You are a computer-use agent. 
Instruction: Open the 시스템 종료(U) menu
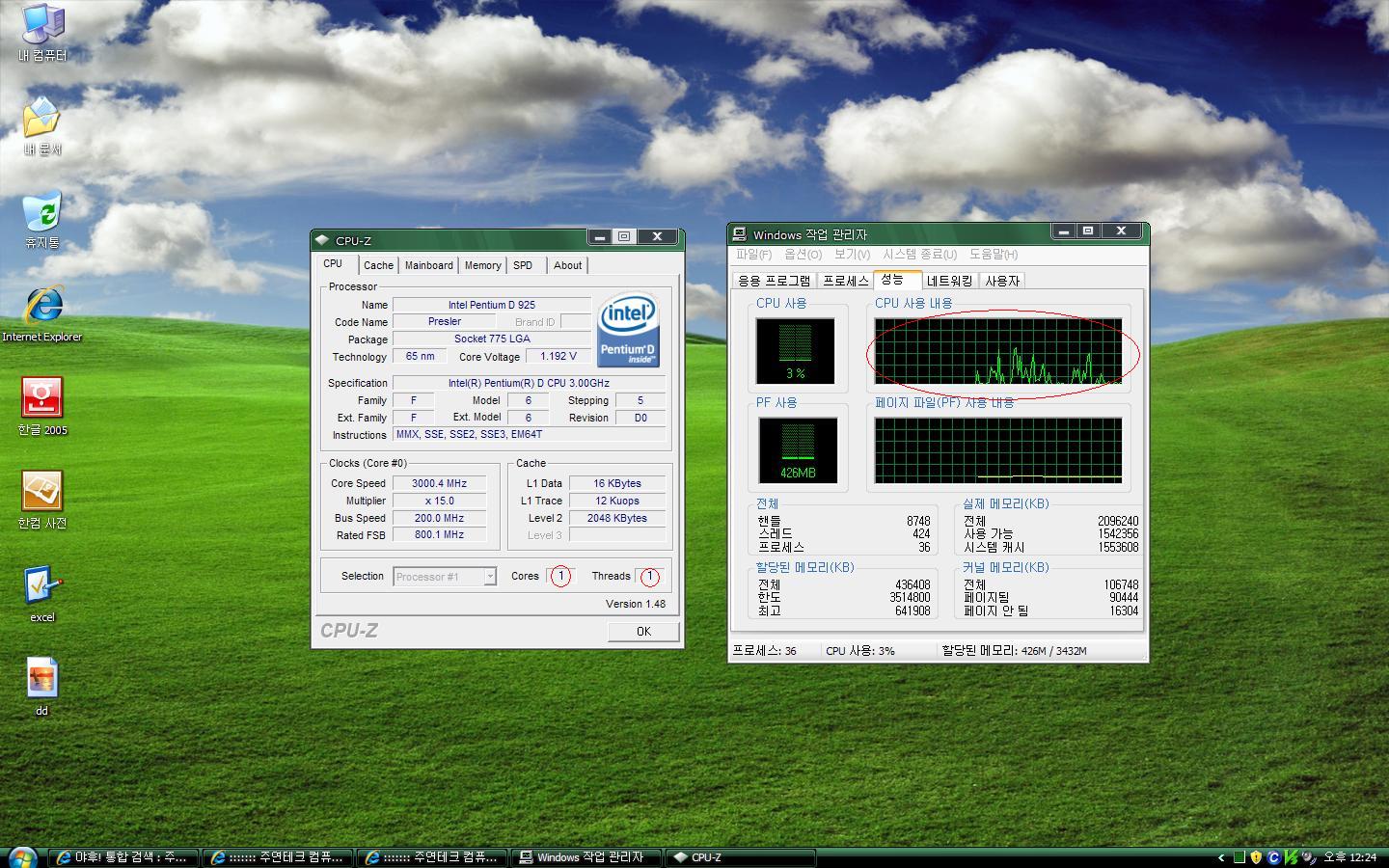pos(919,255)
